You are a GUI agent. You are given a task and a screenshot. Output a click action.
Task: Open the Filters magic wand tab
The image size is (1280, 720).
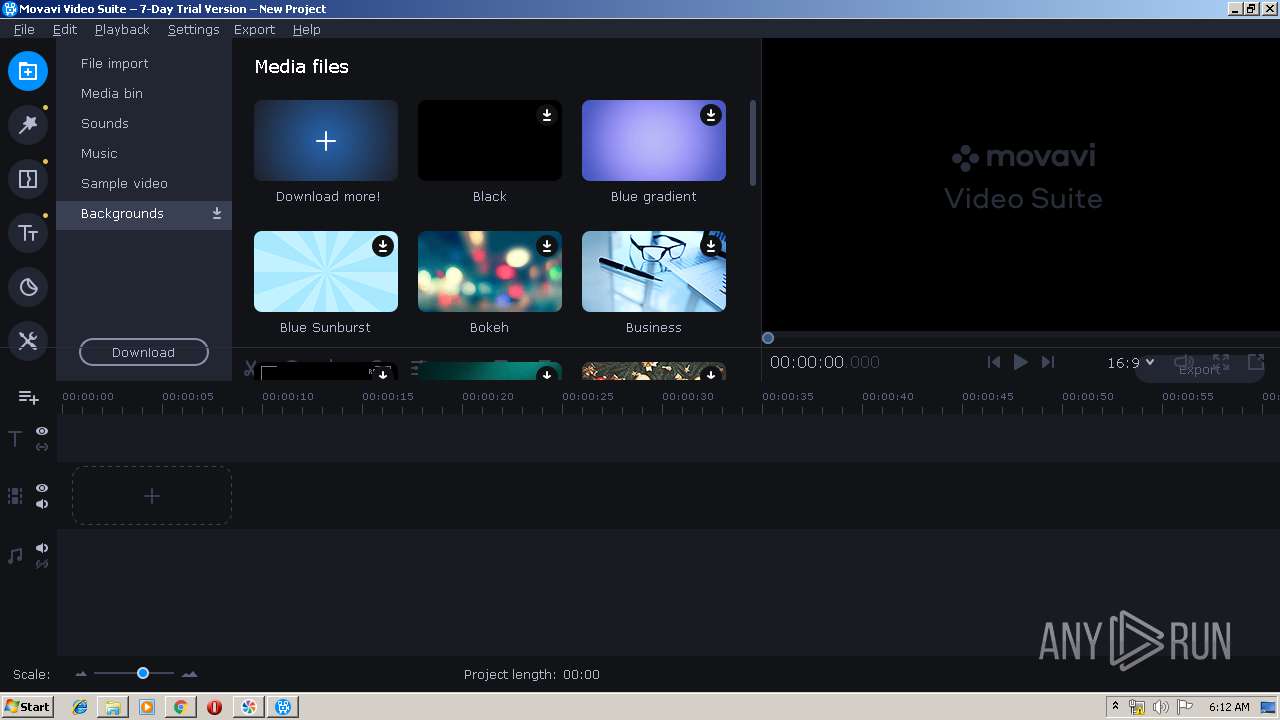[x=28, y=125]
